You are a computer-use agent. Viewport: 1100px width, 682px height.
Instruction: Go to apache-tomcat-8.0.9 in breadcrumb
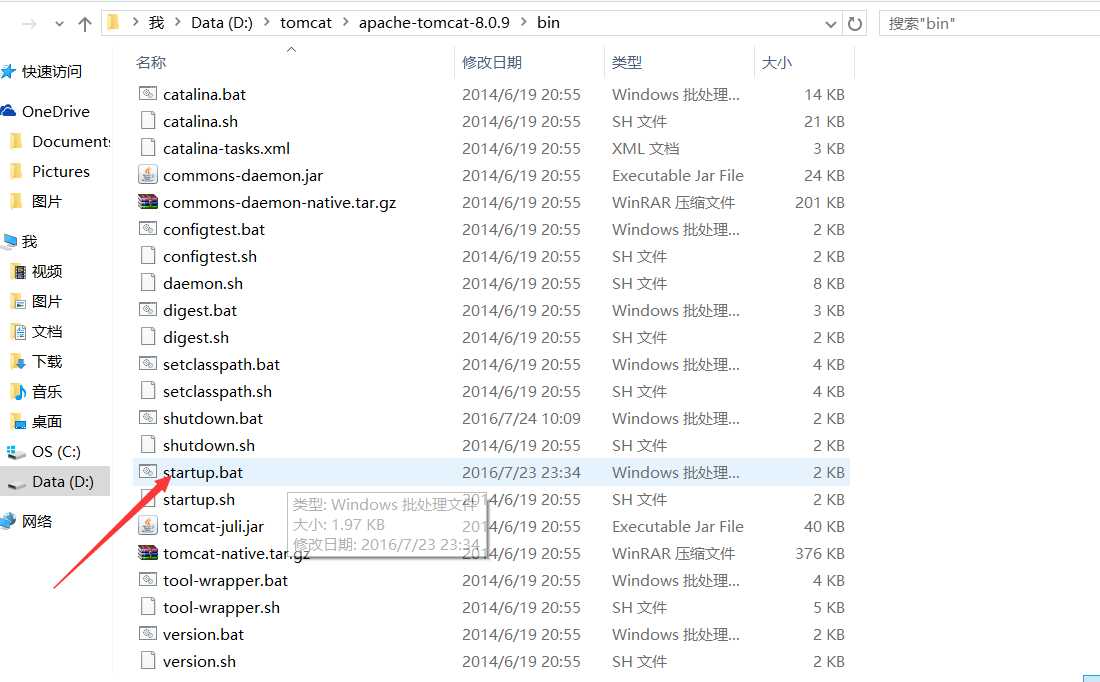tap(434, 22)
